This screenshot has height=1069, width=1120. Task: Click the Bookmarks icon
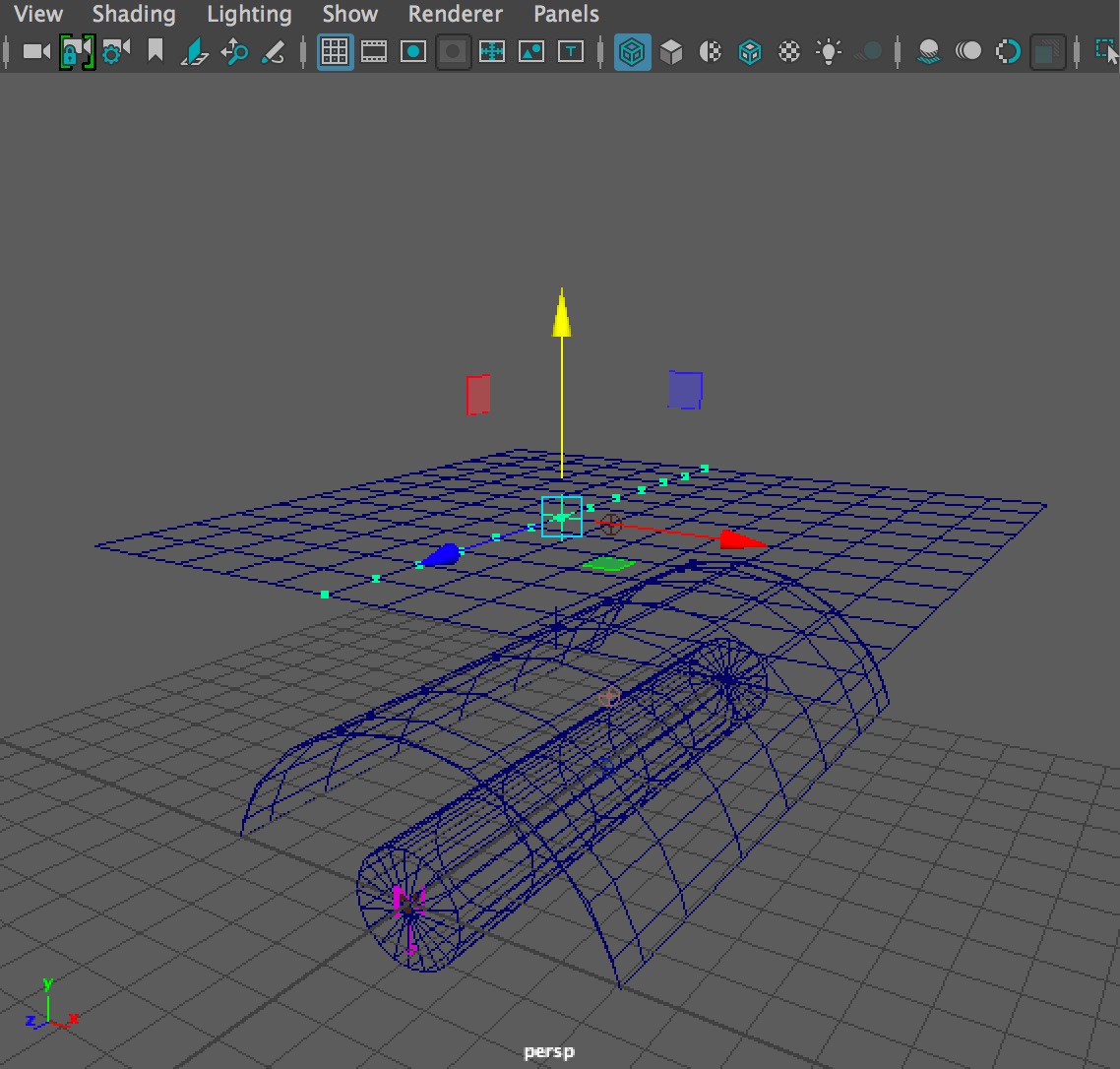tap(155, 51)
